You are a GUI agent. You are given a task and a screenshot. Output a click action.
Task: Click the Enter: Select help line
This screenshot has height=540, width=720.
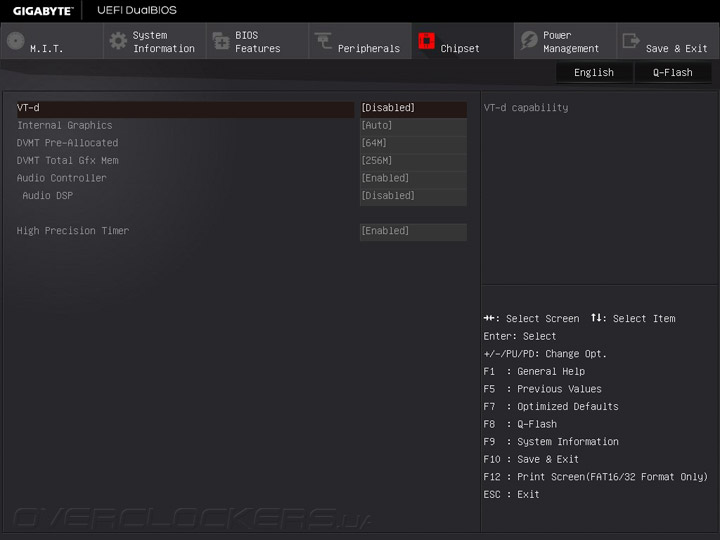(520, 337)
